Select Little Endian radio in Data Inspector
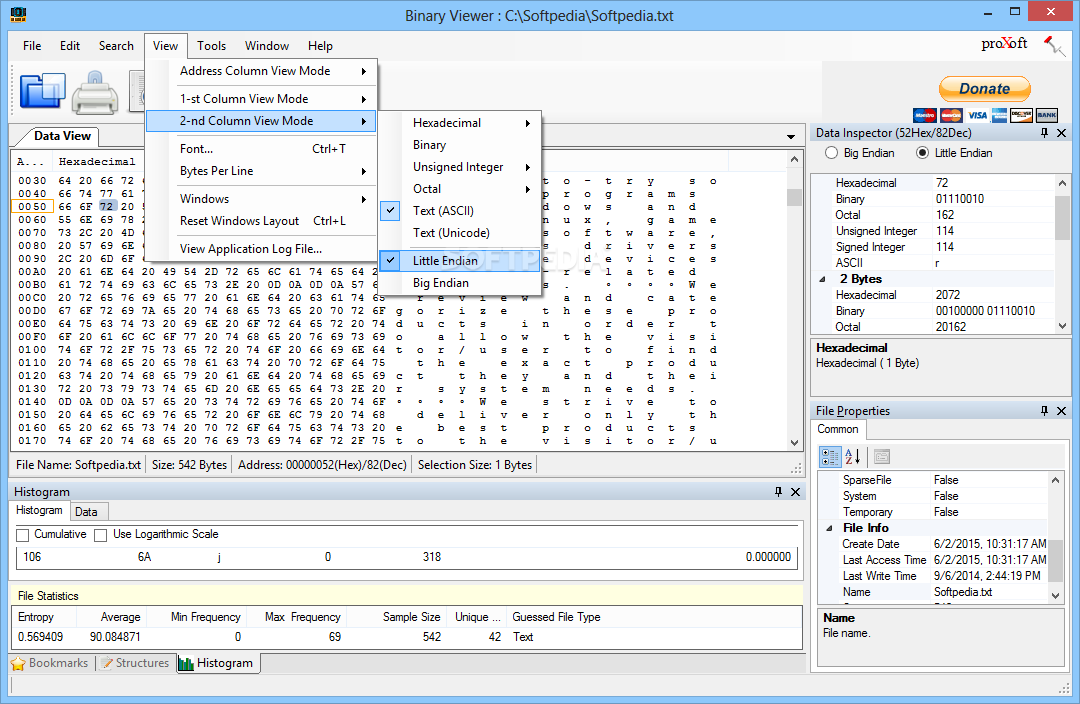The height and width of the screenshot is (704, 1080). coord(922,153)
